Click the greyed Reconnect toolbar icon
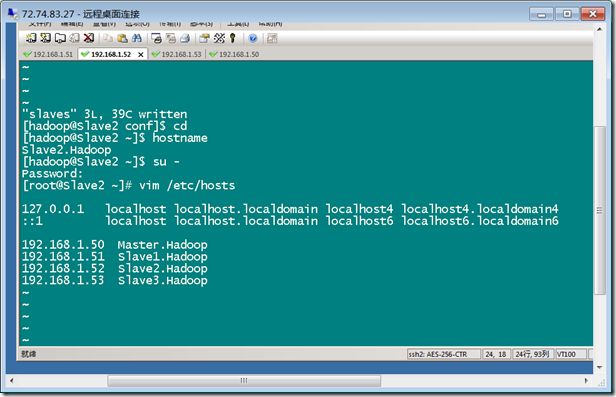The height and width of the screenshot is (397, 616). tap(75, 38)
